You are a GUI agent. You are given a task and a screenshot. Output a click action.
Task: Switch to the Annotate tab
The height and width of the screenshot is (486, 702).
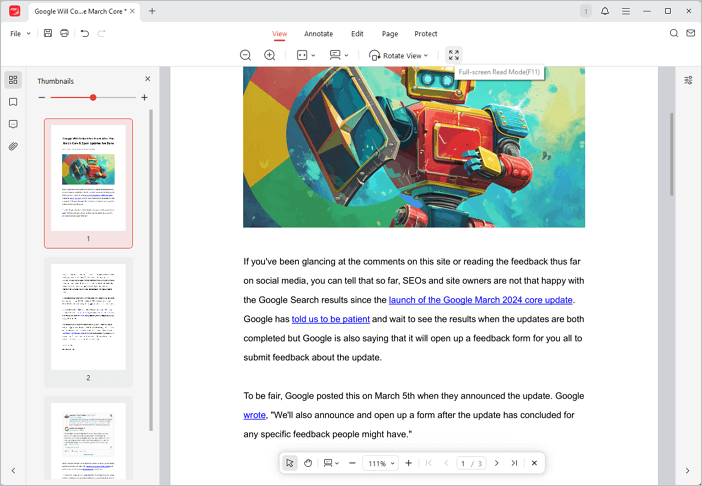click(318, 34)
